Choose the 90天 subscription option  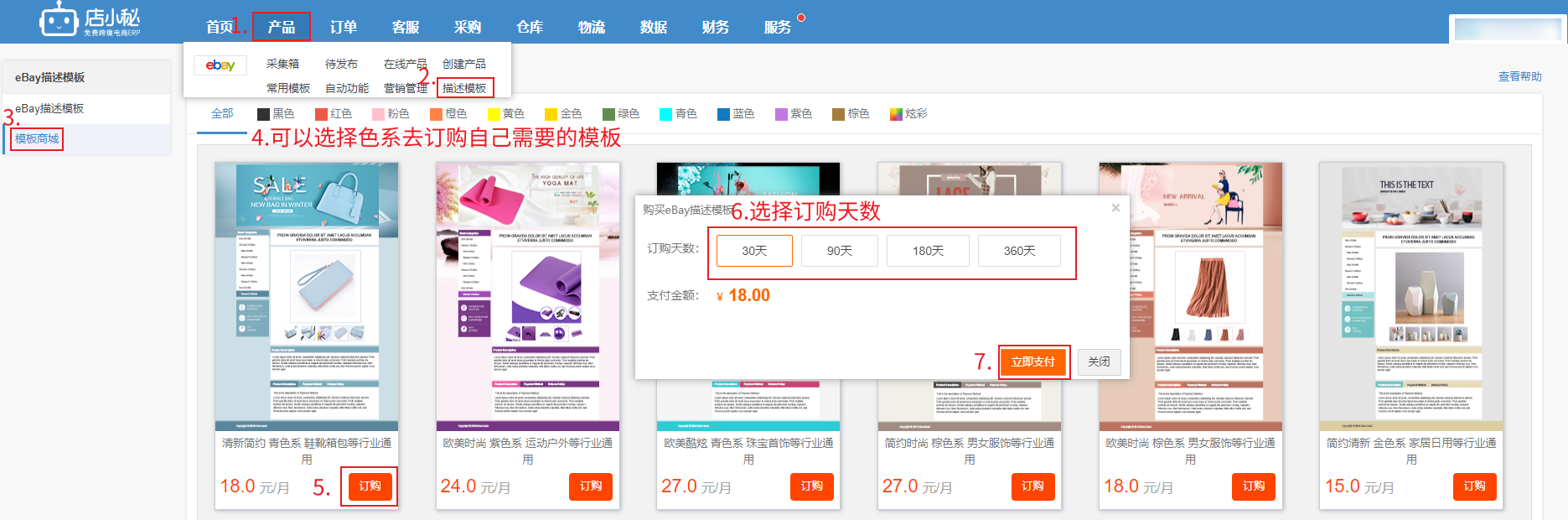tap(840, 251)
